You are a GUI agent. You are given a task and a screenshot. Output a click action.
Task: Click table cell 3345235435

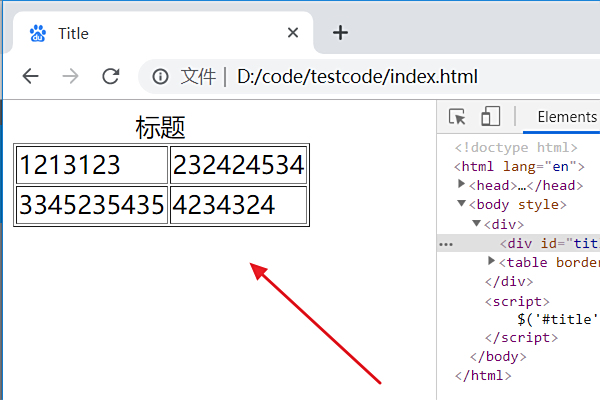[x=92, y=205]
